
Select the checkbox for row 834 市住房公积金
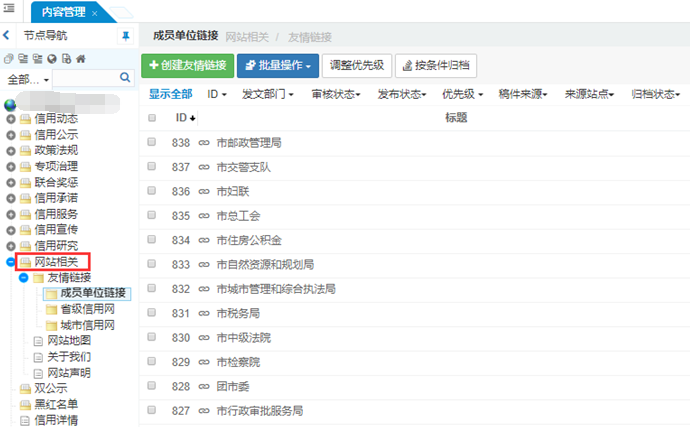tap(152, 240)
